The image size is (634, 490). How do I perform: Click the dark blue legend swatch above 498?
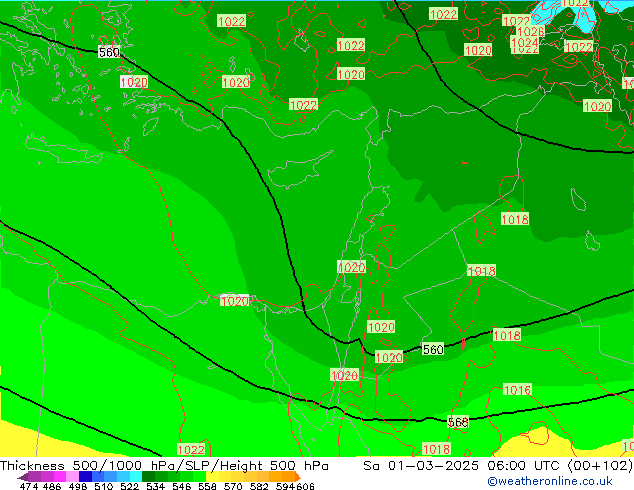[85, 476]
